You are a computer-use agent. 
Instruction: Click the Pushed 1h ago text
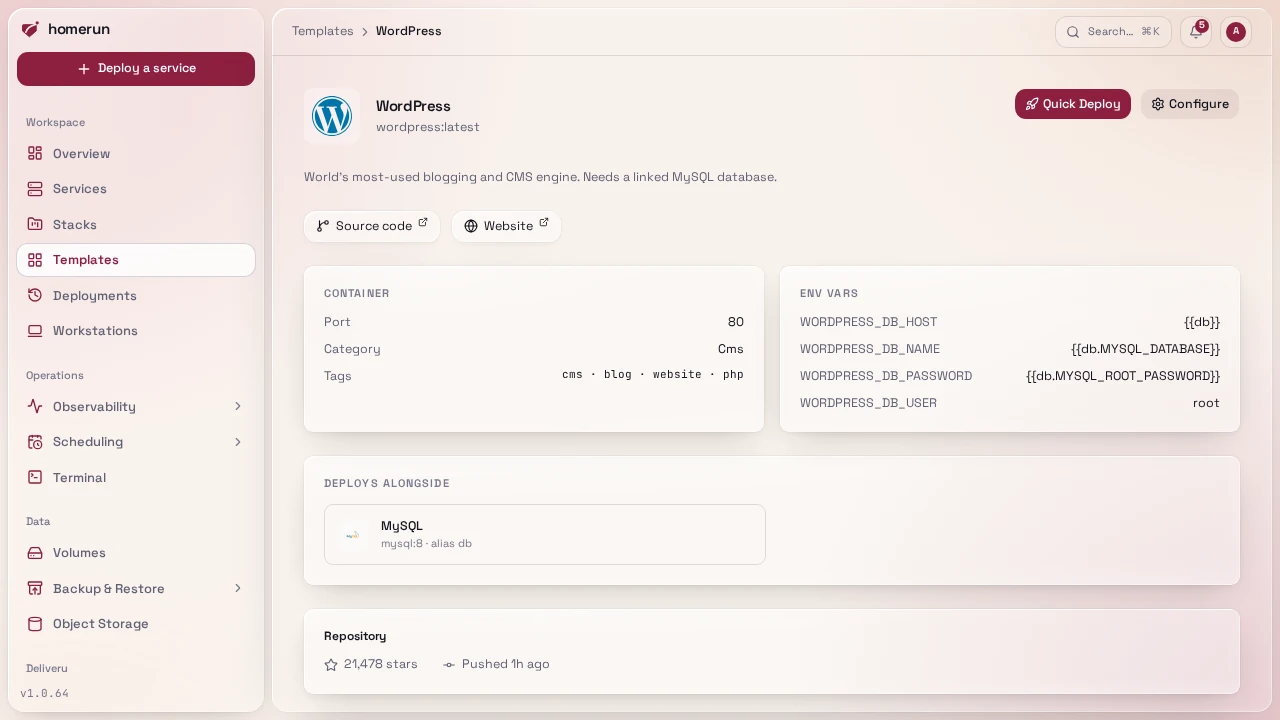click(x=506, y=664)
